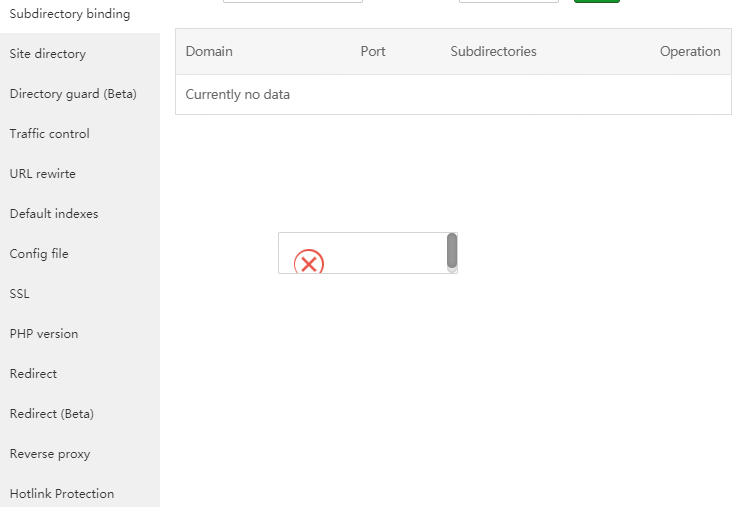This screenshot has height=507, width=742.
Task: Switch to Site directory tab
Action: pyautogui.click(x=48, y=54)
